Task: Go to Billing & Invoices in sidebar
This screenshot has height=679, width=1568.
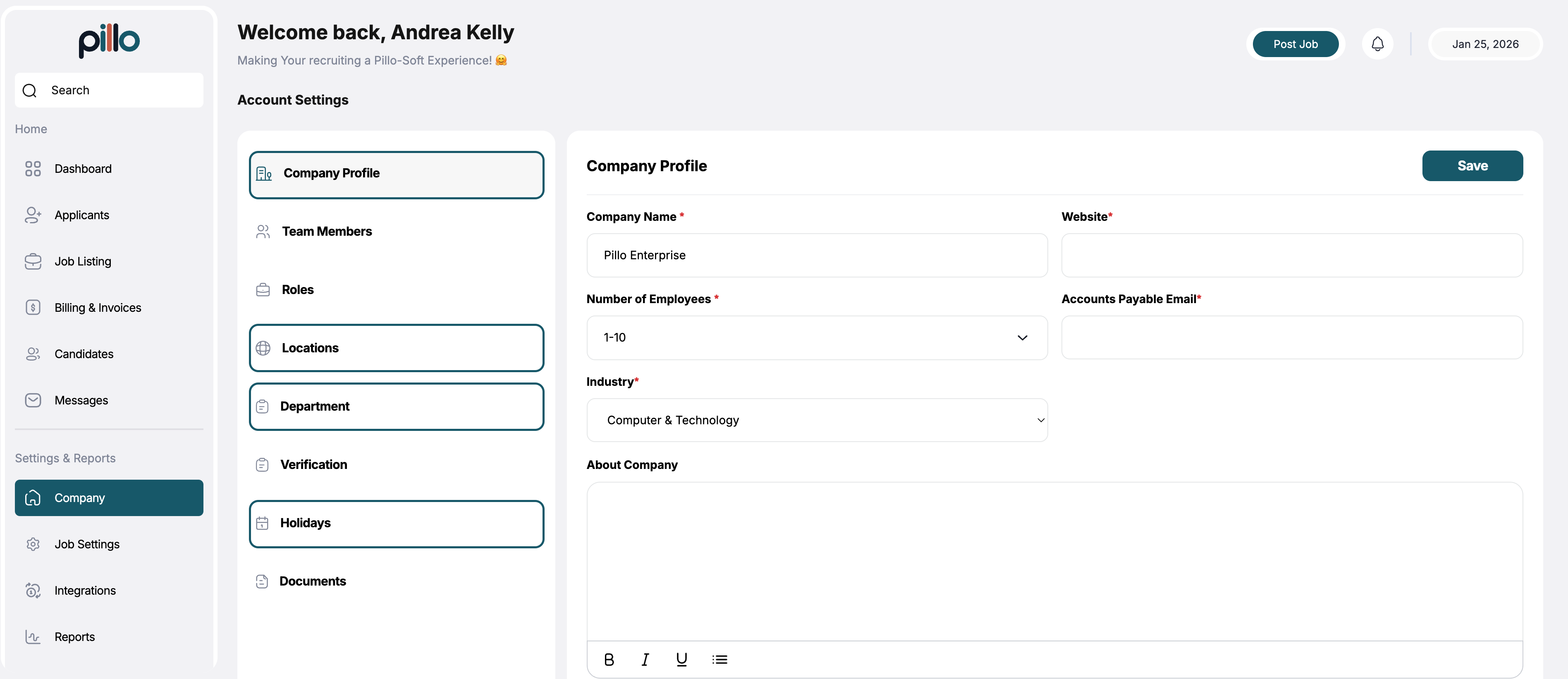Action: pyautogui.click(x=109, y=308)
